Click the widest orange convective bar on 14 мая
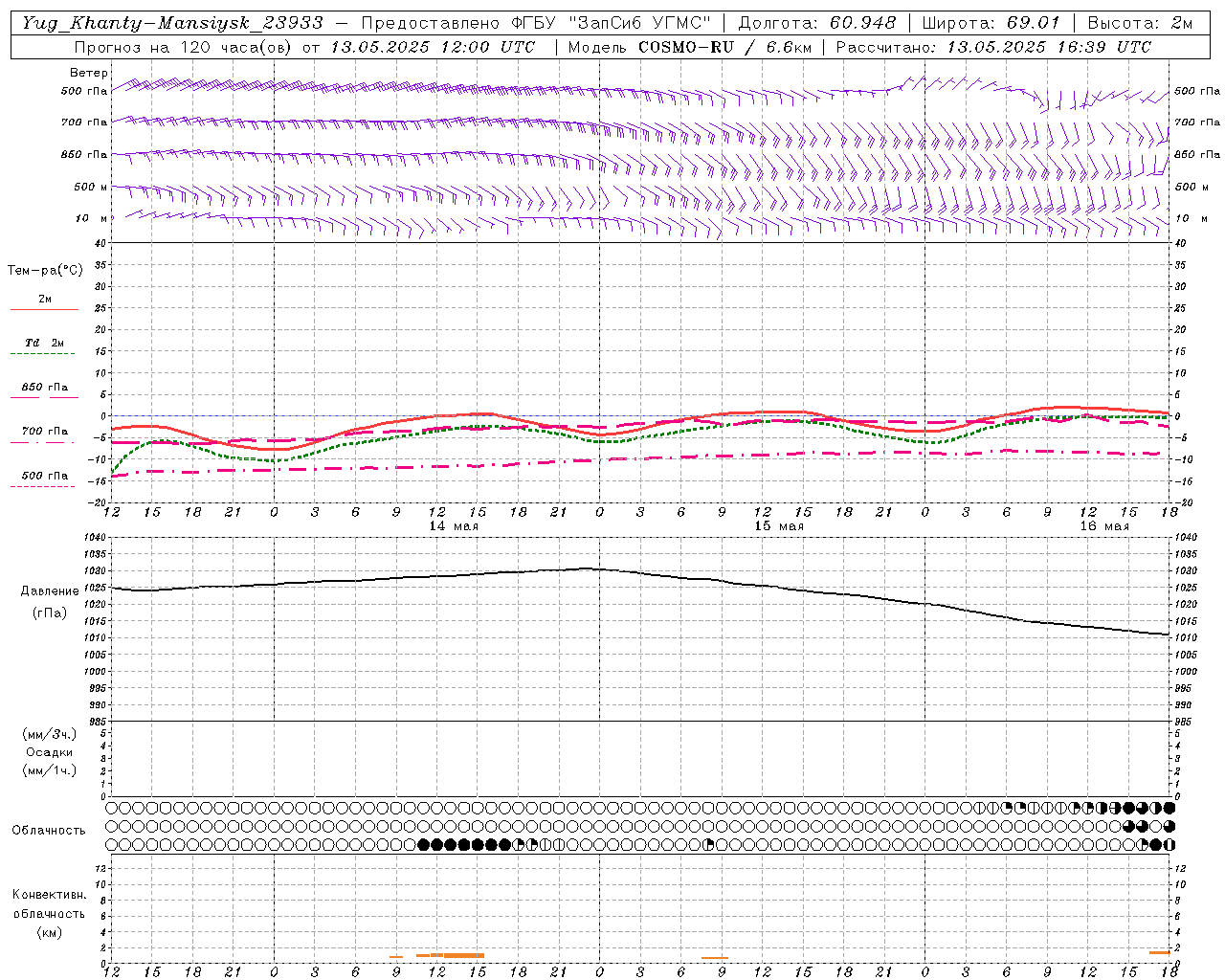 click(x=464, y=955)
